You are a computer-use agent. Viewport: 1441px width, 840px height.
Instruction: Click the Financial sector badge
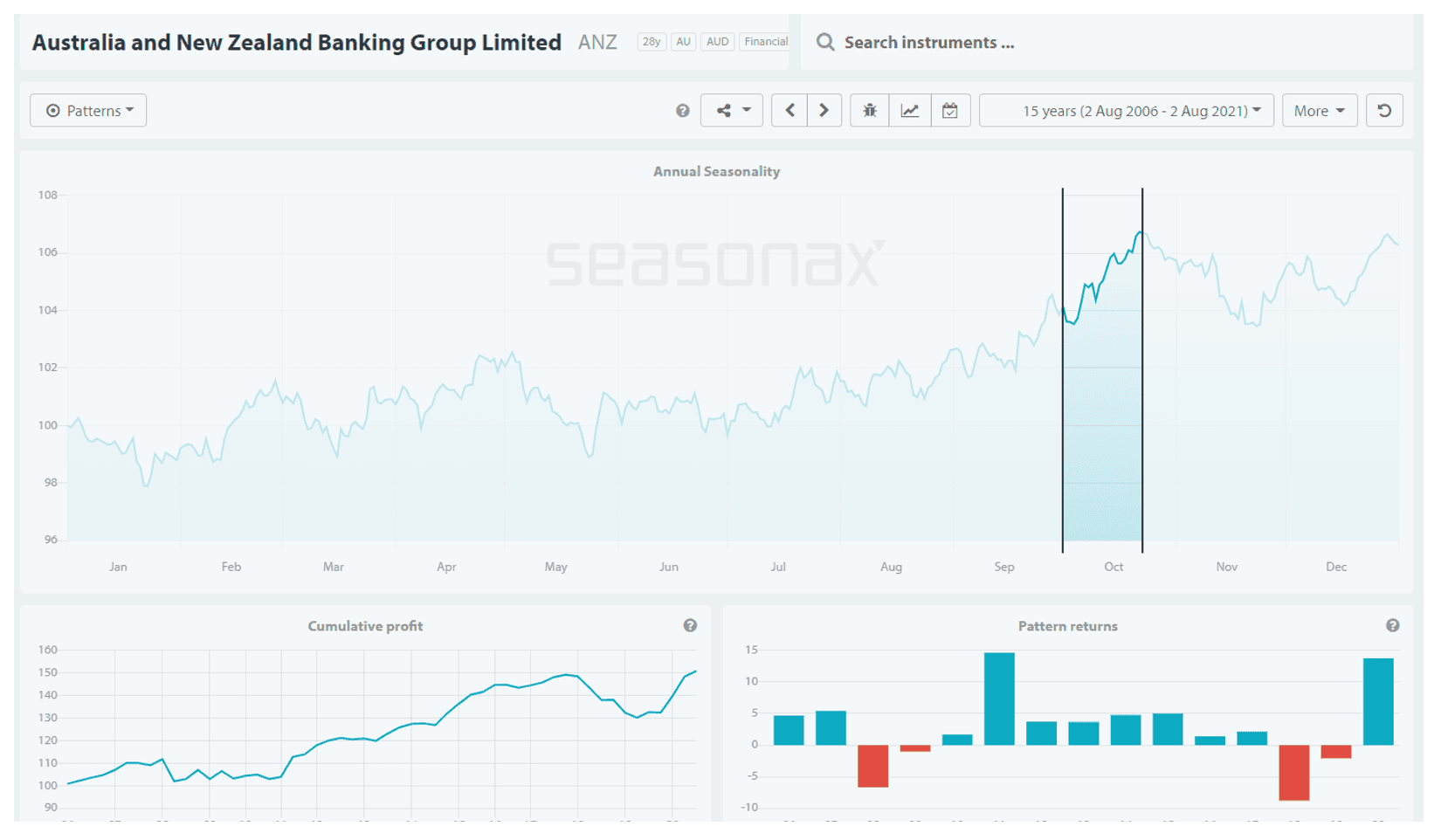pos(765,42)
